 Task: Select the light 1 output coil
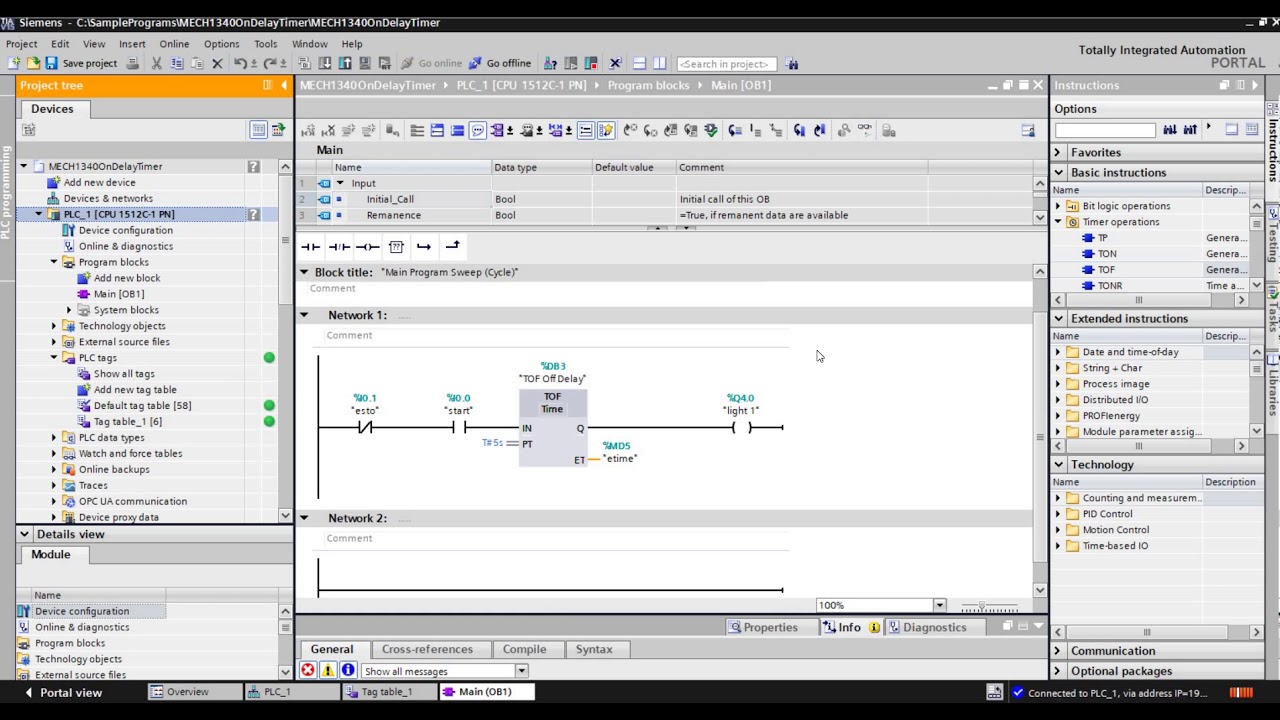click(741, 428)
